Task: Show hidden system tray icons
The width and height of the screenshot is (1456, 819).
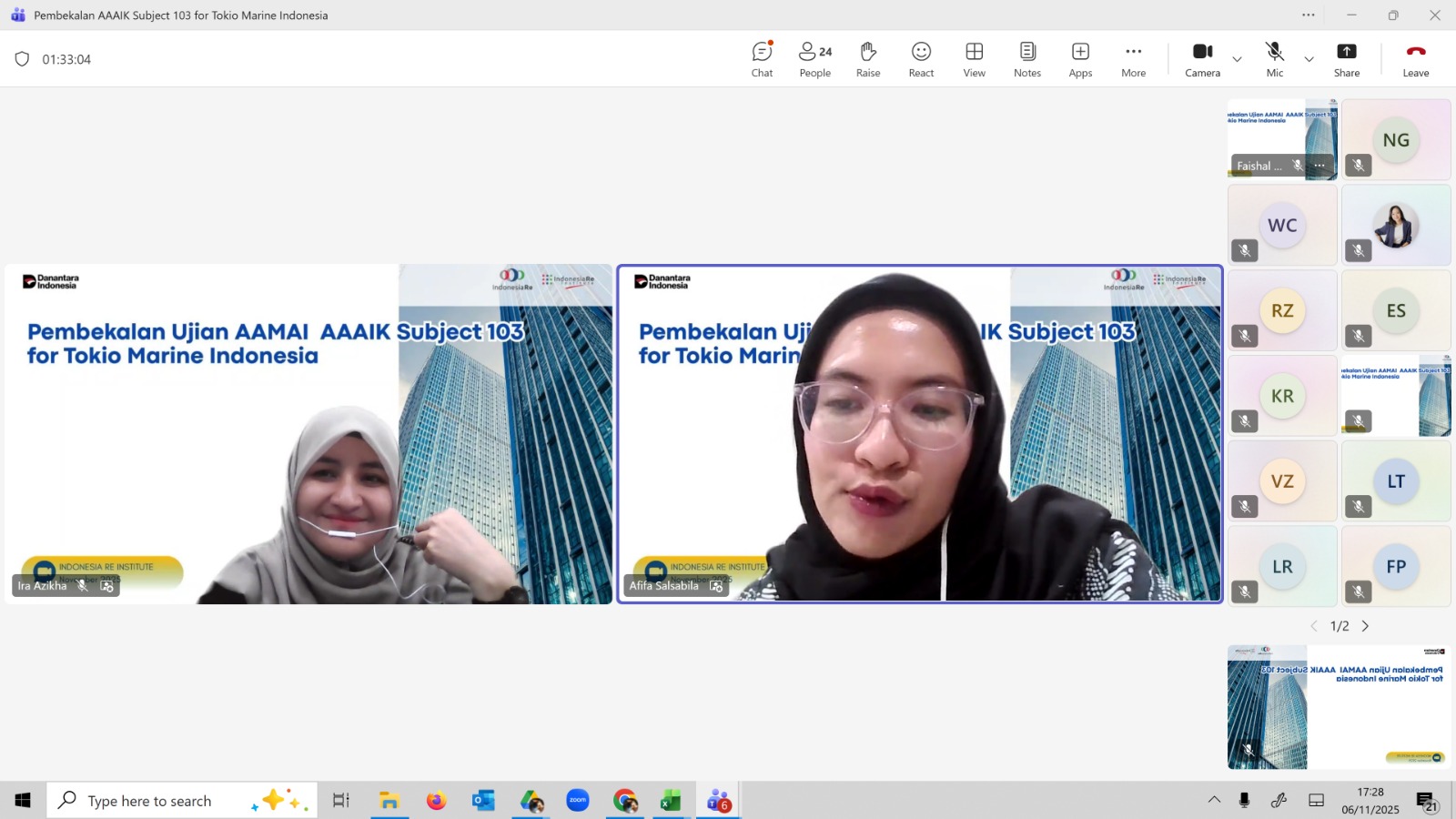Action: point(1214,800)
